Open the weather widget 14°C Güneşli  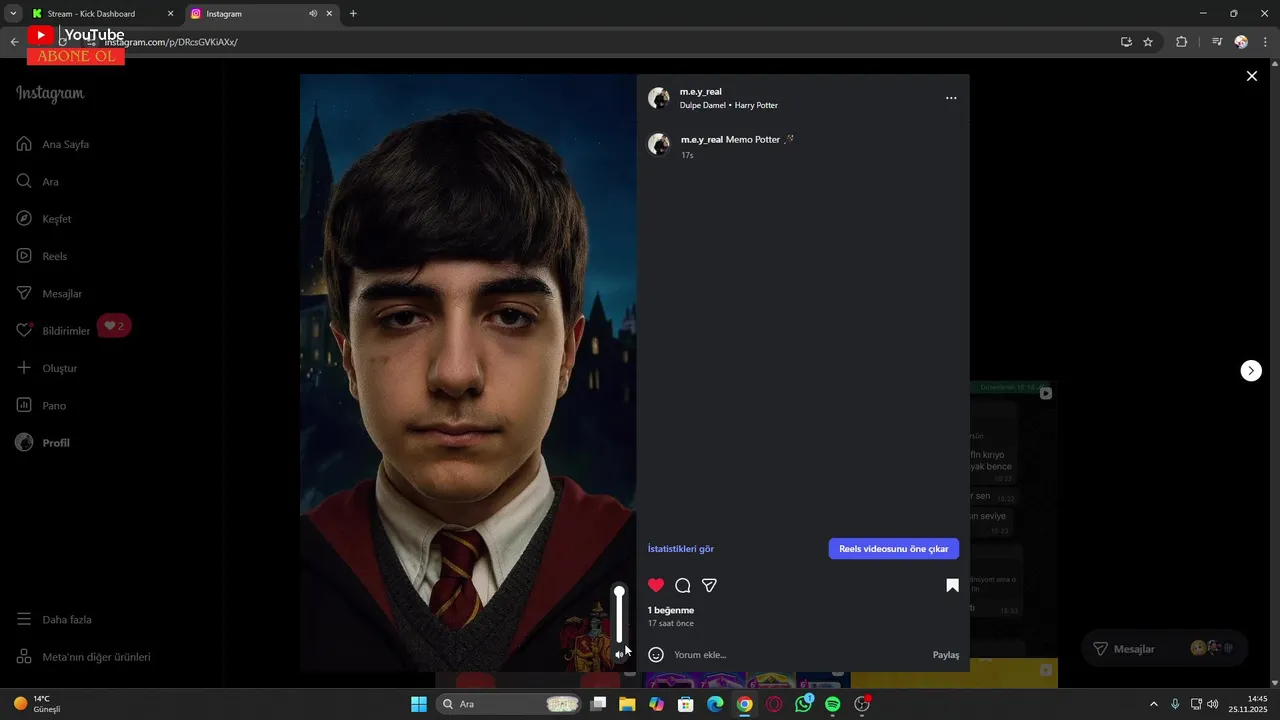[x=37, y=704]
